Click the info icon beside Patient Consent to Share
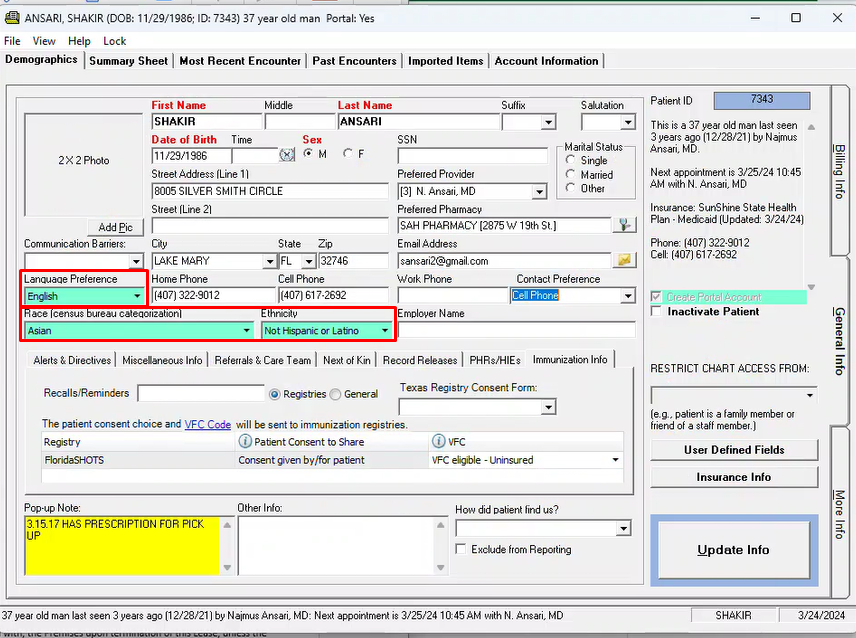The height and width of the screenshot is (638, 856). point(245,441)
